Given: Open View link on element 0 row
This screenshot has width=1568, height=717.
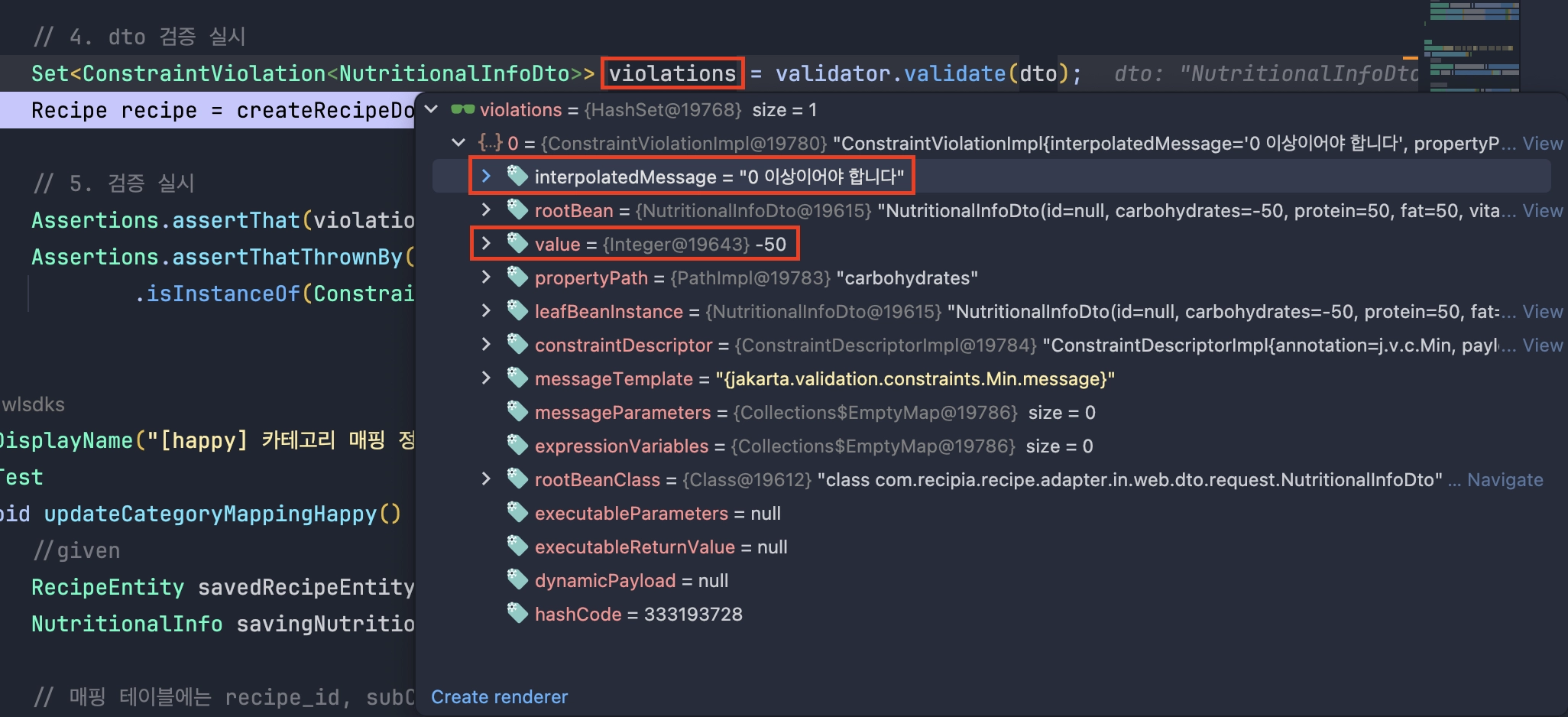Looking at the screenshot, I should (1542, 143).
